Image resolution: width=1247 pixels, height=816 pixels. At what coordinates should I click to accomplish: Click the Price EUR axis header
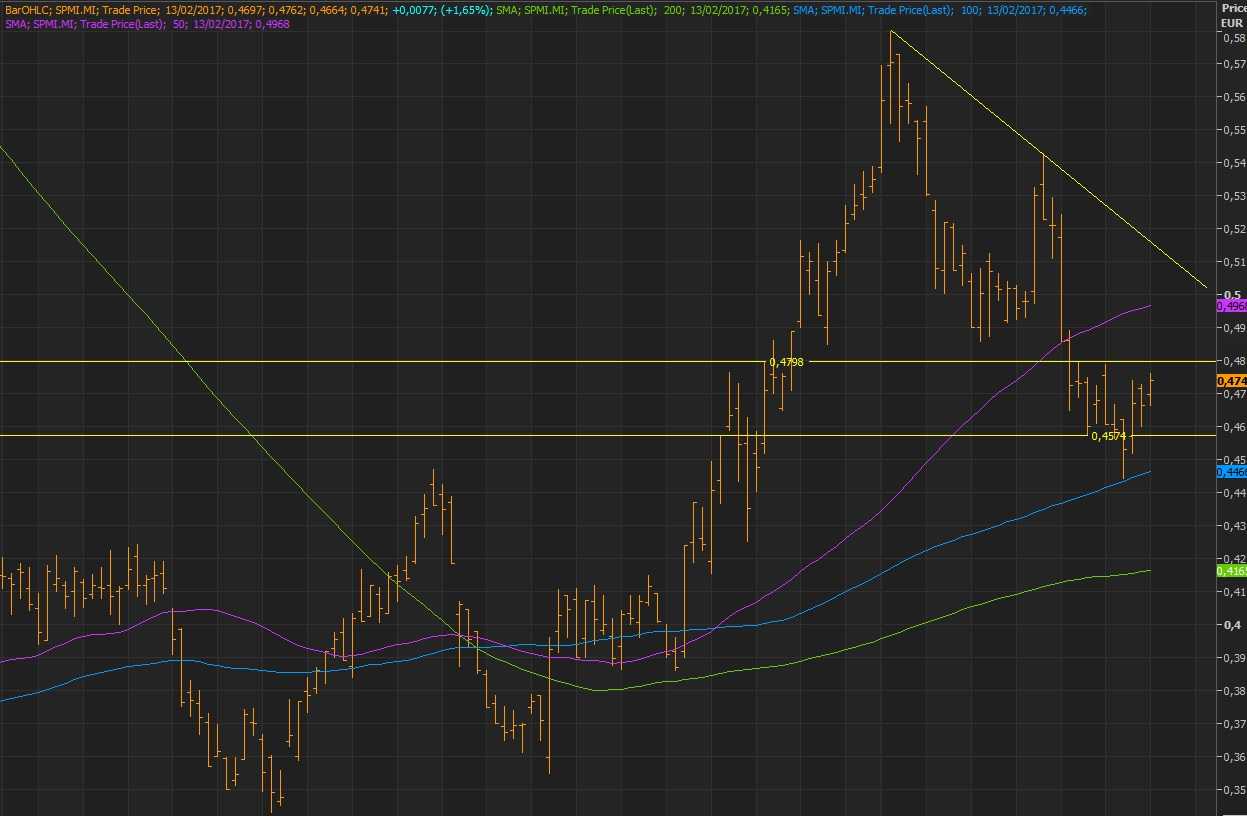point(1233,14)
